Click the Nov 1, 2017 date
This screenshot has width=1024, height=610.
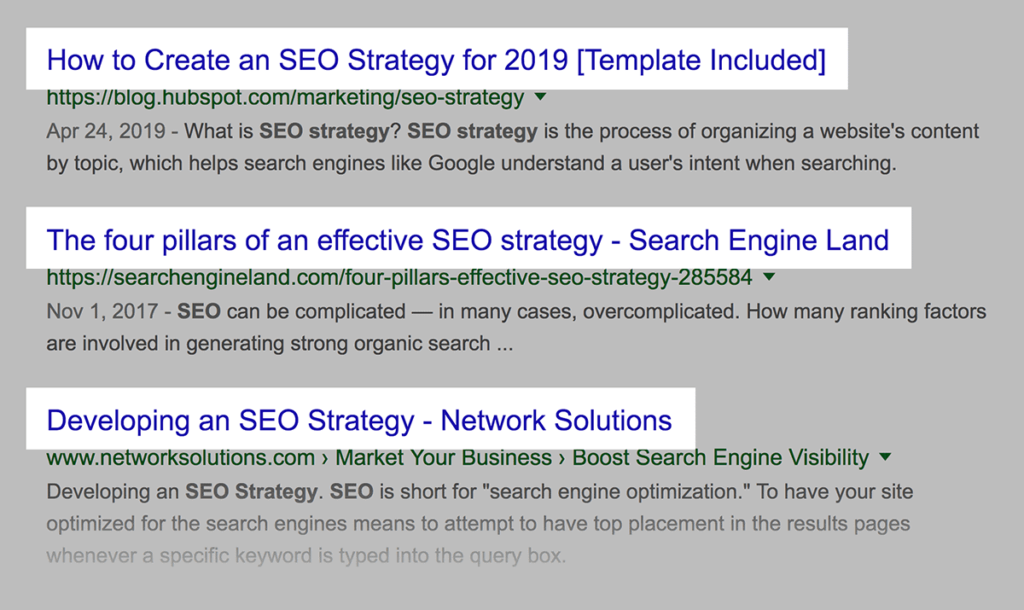tap(86, 312)
